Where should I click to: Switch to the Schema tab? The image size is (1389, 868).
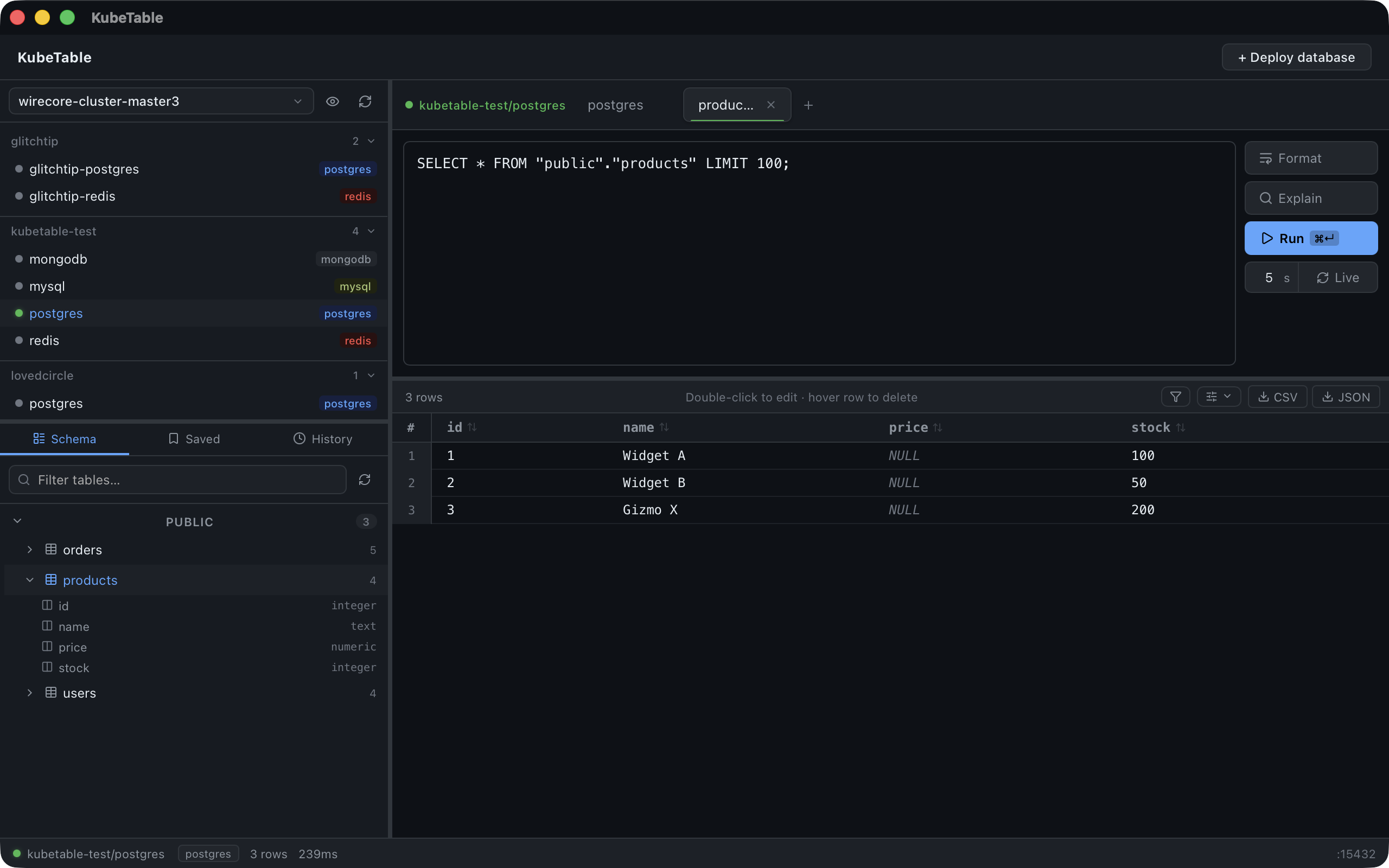65,438
